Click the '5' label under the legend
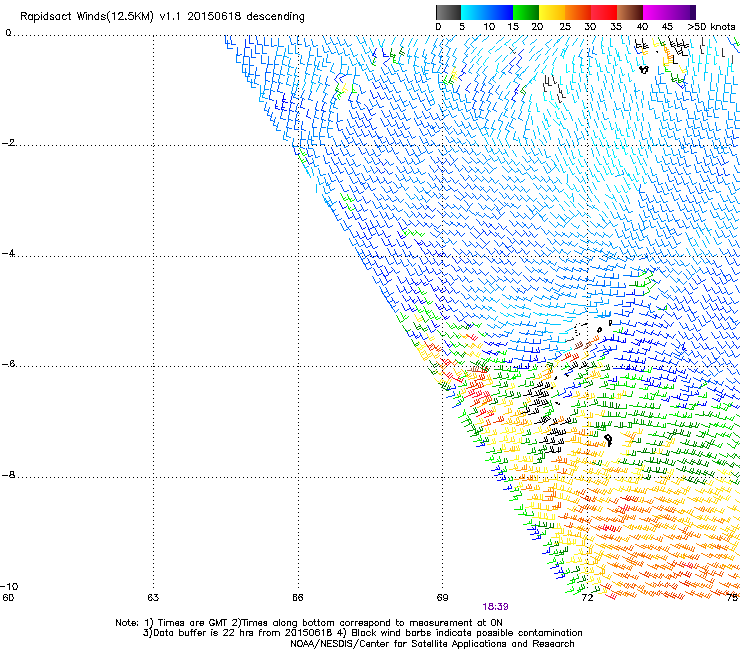740x650 pixels. click(x=462, y=27)
